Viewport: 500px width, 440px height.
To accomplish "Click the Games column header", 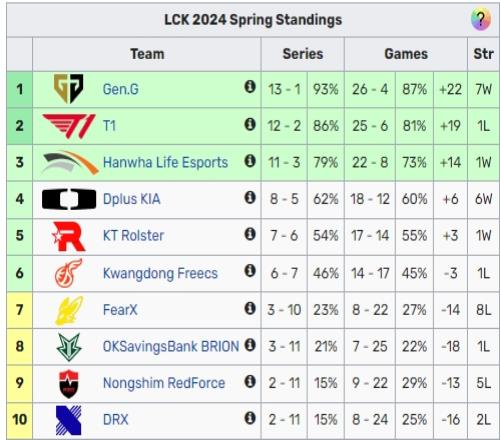I will pos(406,54).
